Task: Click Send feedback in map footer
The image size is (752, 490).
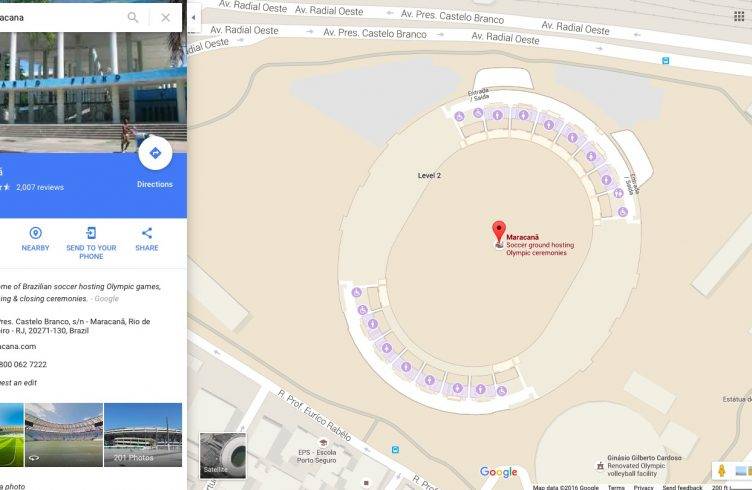Action: (x=682, y=487)
